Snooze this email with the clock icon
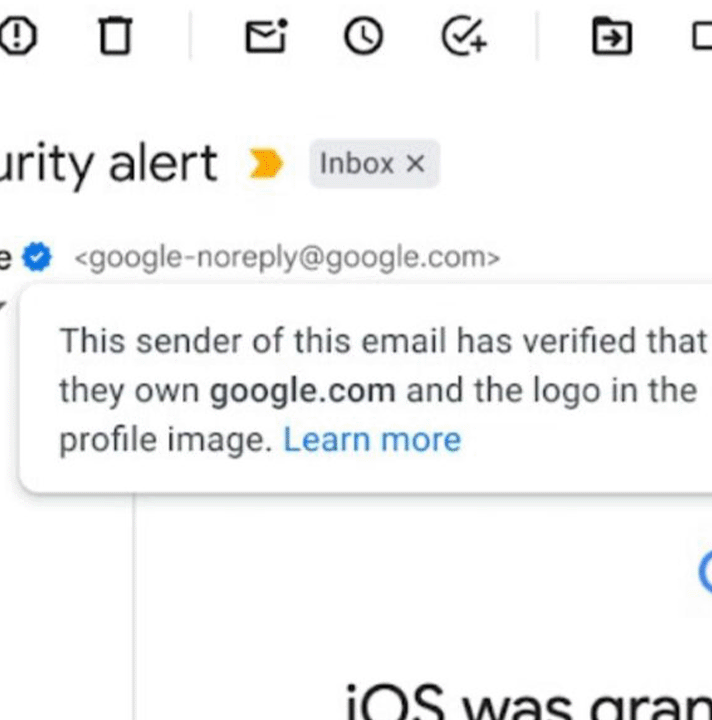712x720 pixels. pos(363,36)
